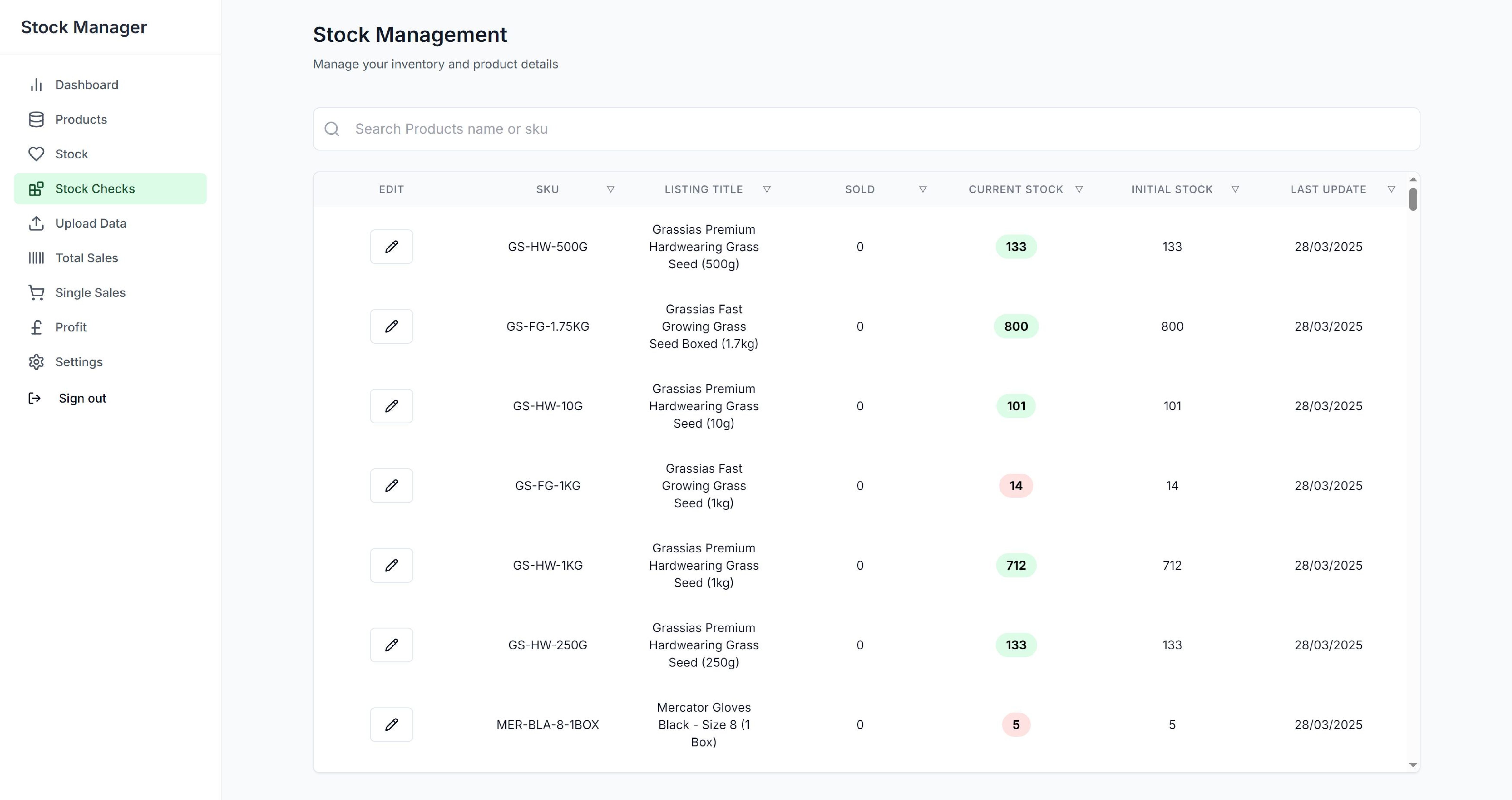Edit the GS-HW-10G row with pencil

click(391, 406)
